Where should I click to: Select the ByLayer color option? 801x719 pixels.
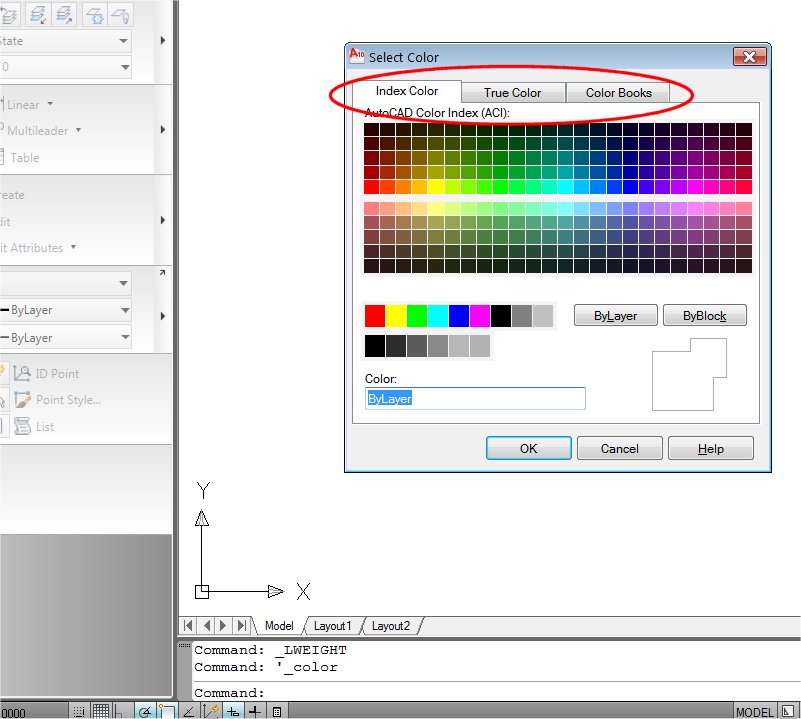coord(614,314)
